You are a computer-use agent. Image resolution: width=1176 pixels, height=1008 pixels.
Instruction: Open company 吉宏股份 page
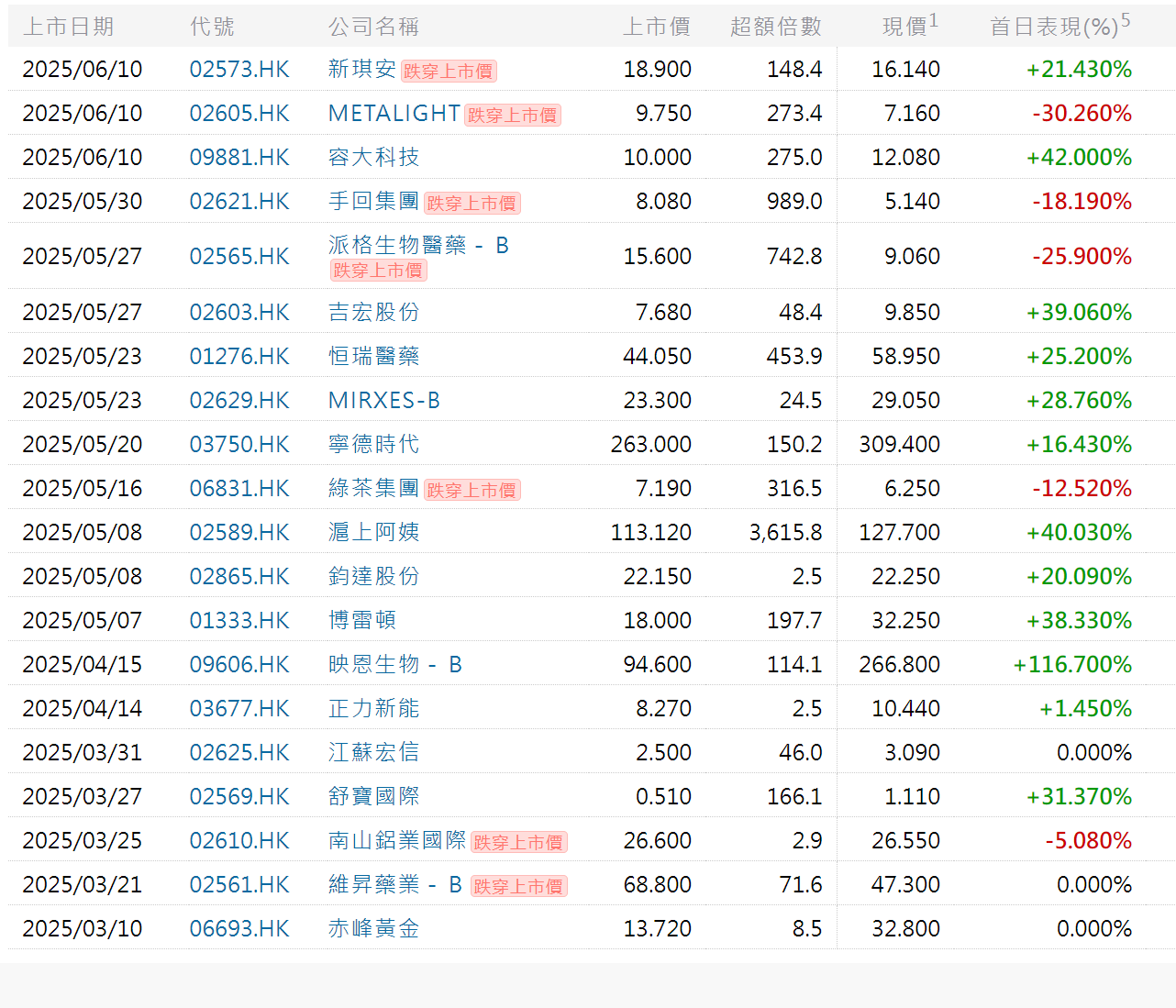click(374, 313)
